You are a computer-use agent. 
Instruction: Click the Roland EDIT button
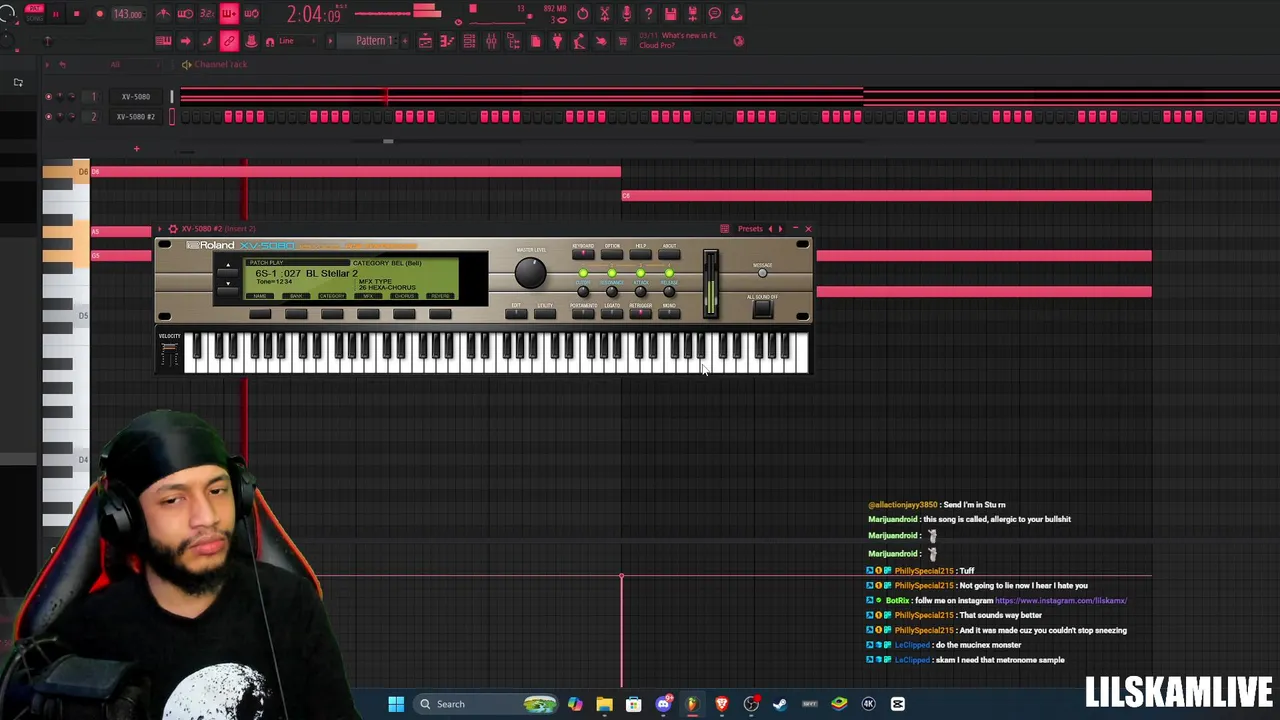516,314
